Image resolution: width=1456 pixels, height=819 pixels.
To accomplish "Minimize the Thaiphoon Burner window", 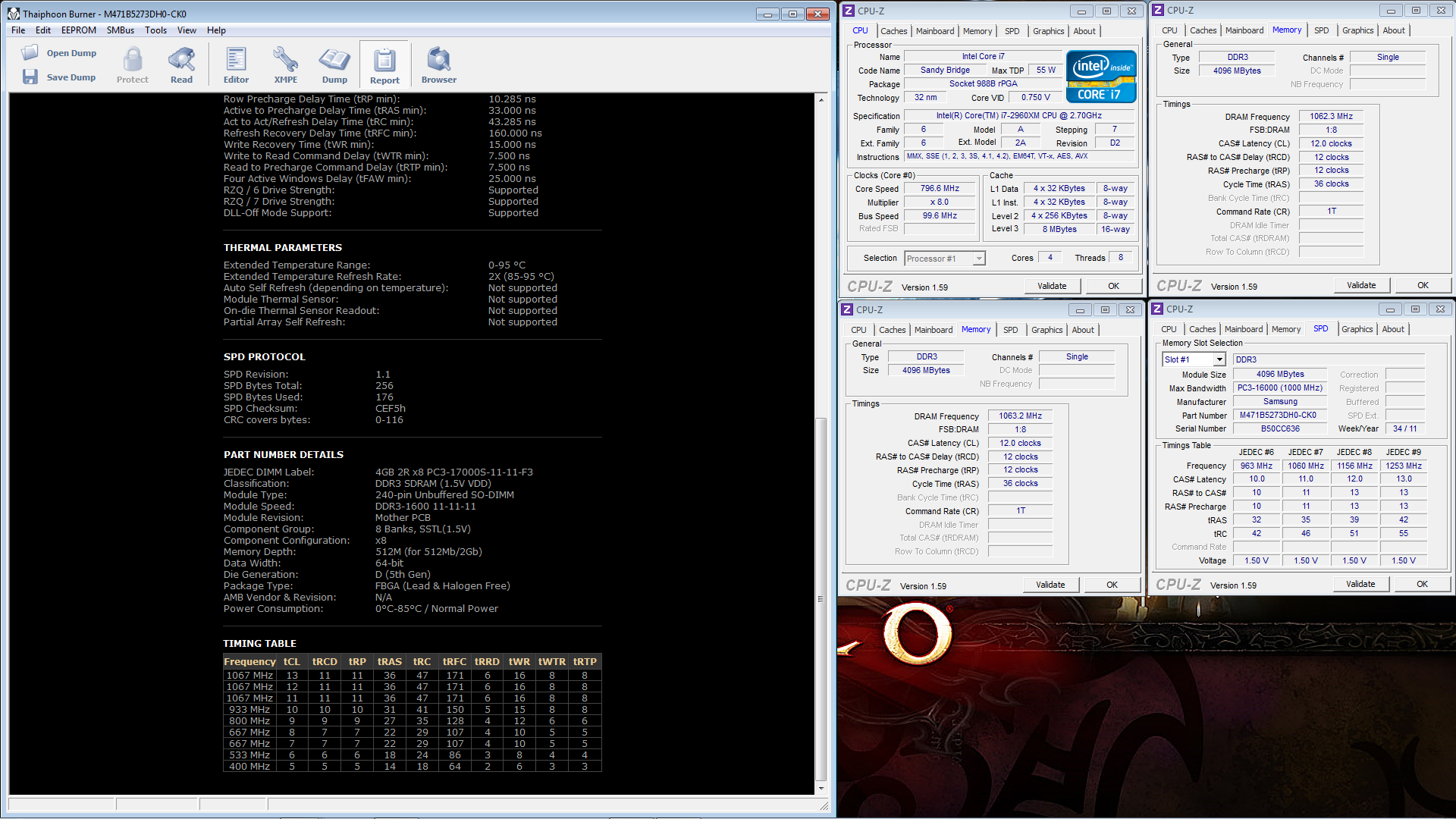I will point(767,14).
